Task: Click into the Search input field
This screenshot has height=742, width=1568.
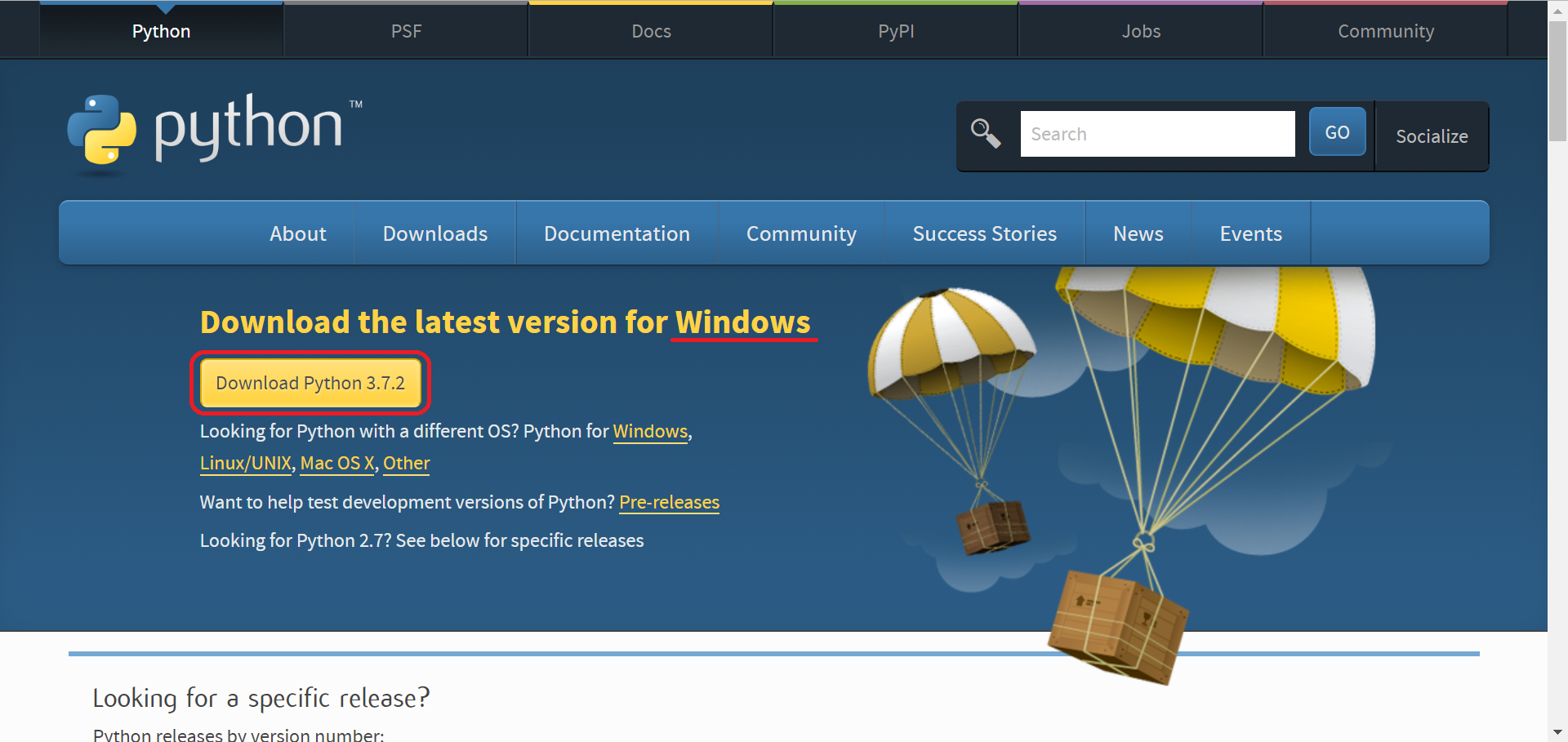Action: click(x=1156, y=134)
